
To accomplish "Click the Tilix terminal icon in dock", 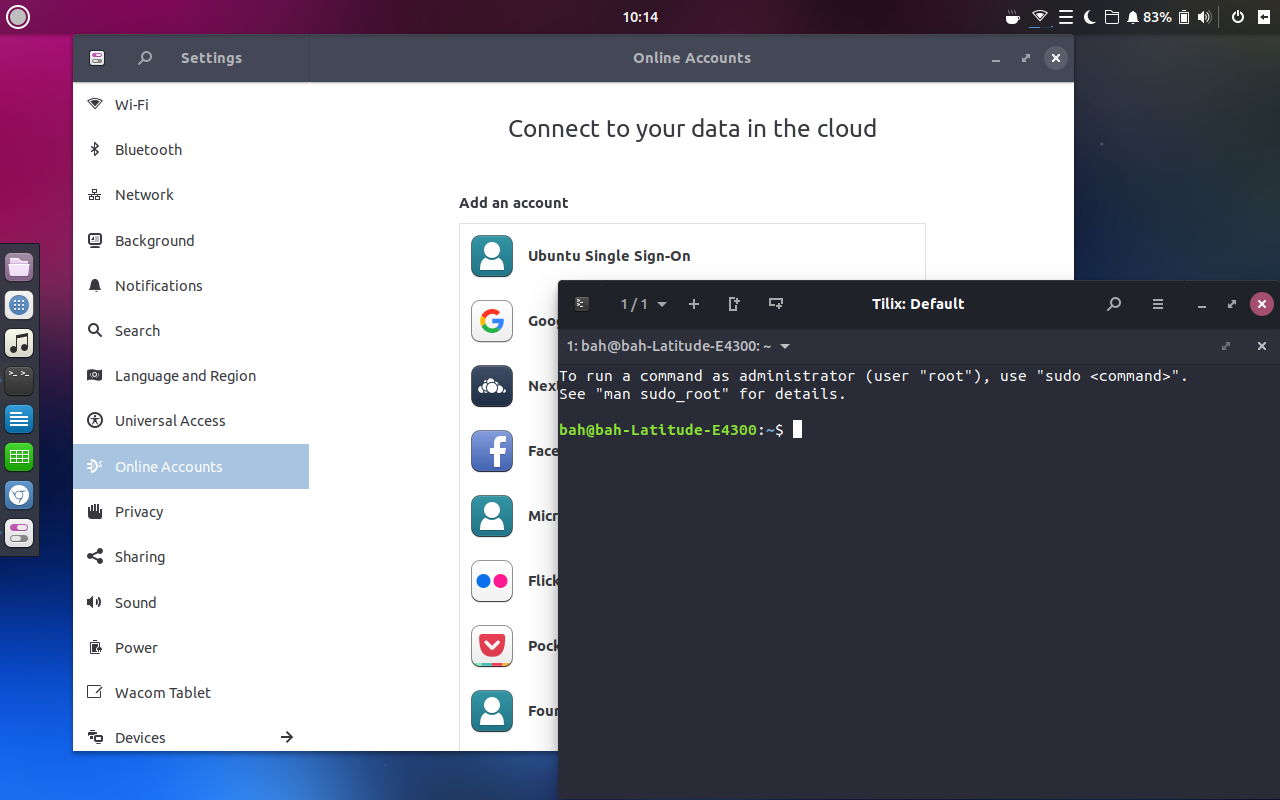I will pyautogui.click(x=19, y=381).
